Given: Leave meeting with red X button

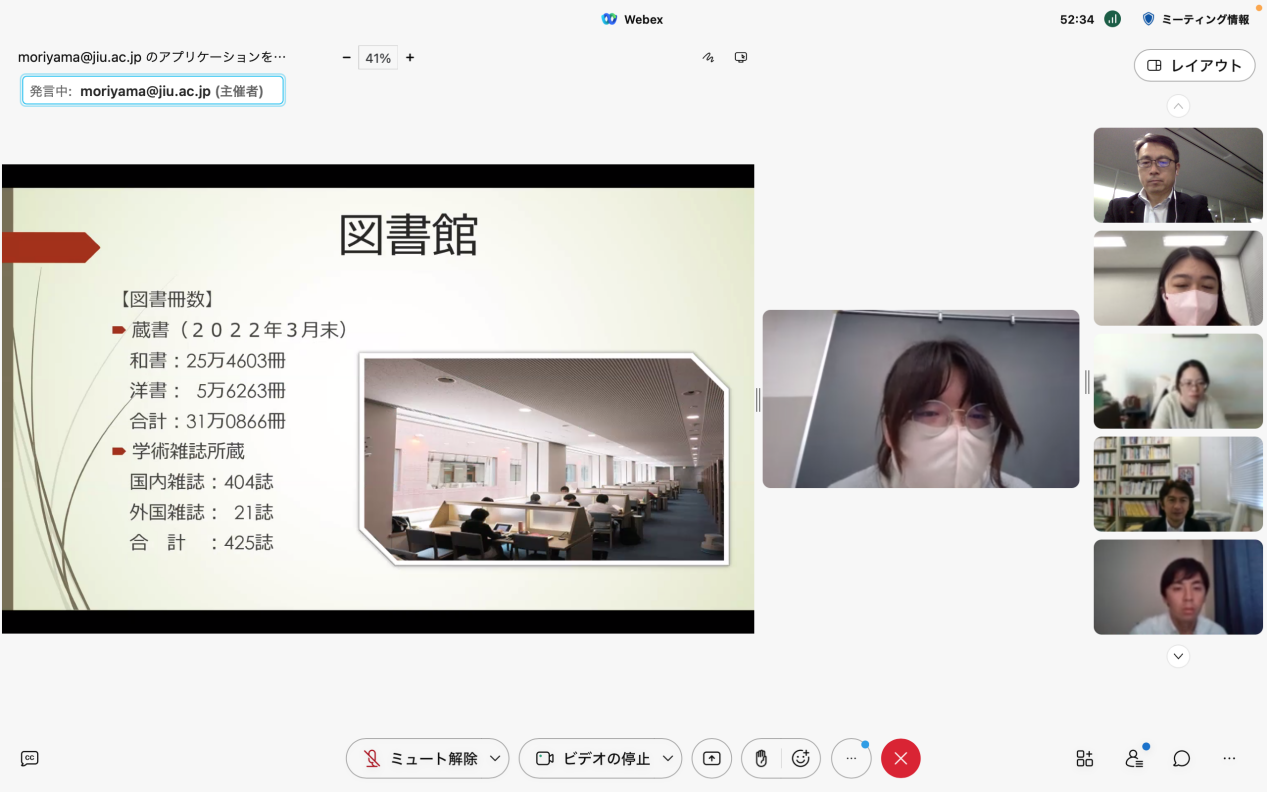Looking at the screenshot, I should click(x=900, y=758).
